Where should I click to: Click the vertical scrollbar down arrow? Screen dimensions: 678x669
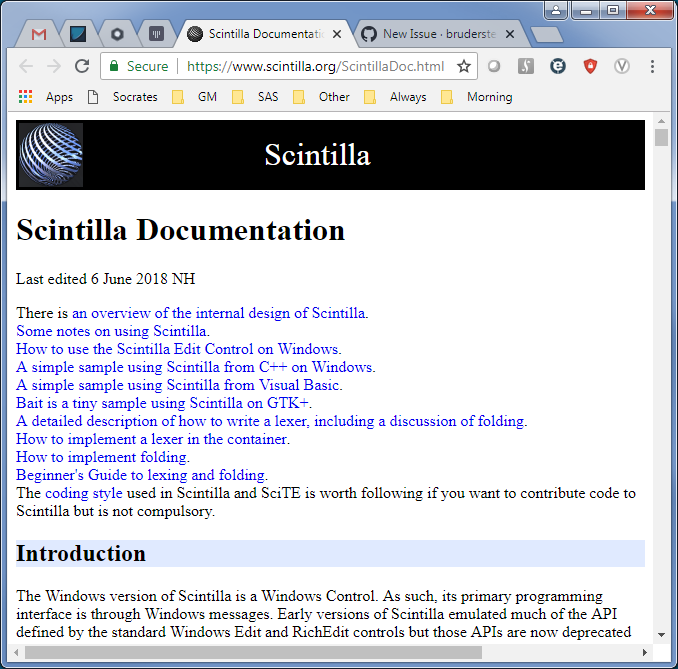pos(661,635)
